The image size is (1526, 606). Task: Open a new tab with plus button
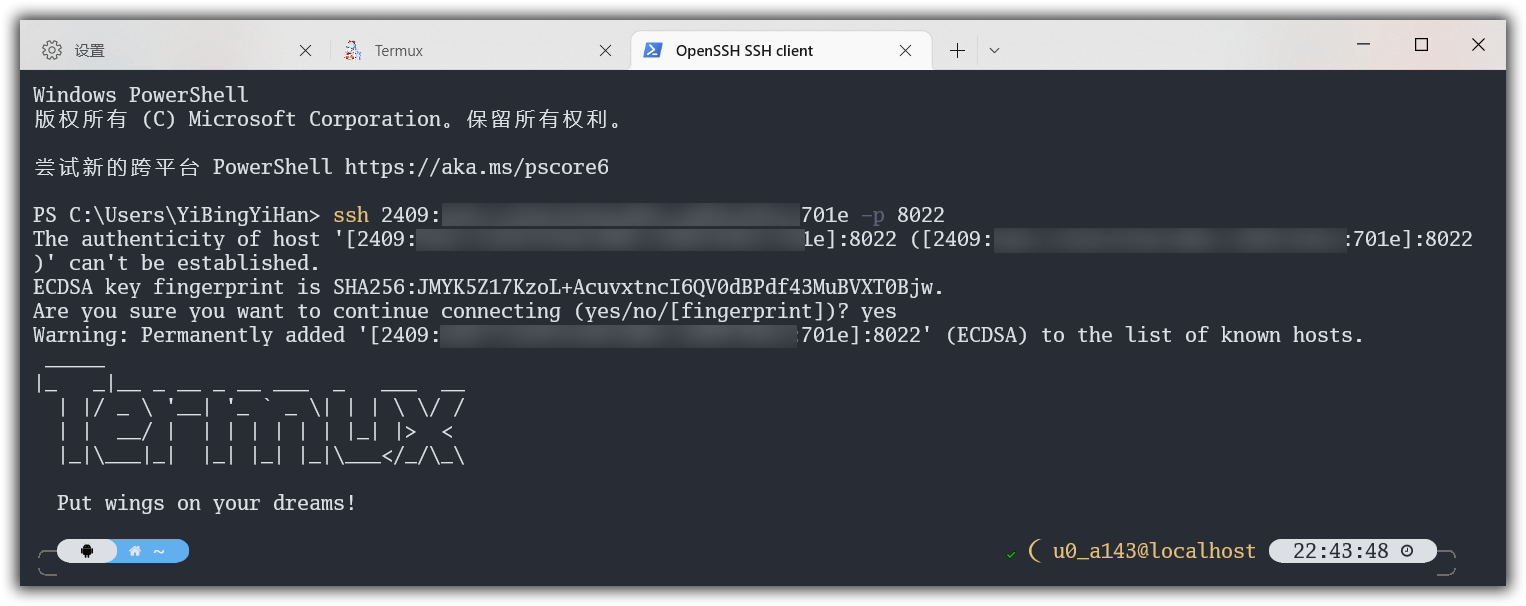957,51
